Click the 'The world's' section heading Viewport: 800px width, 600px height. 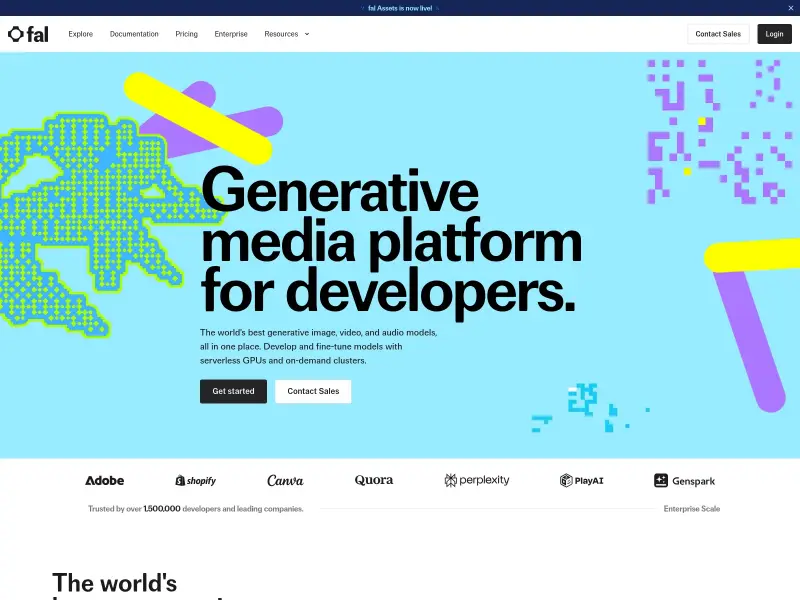tap(114, 583)
